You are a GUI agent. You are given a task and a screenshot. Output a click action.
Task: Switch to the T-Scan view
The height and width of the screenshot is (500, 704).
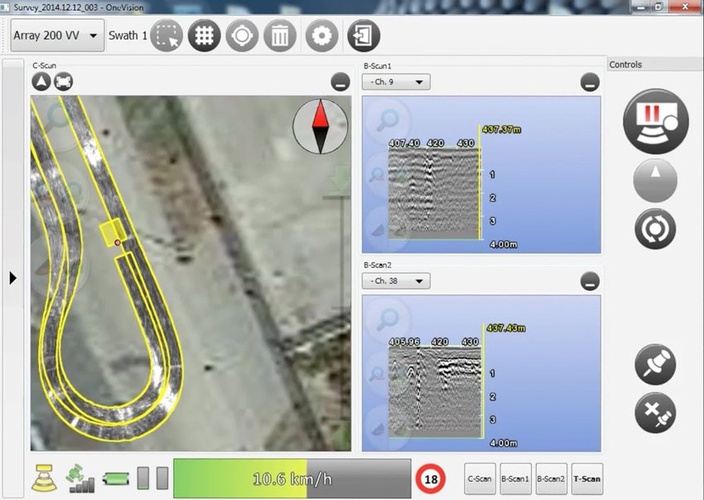point(588,478)
